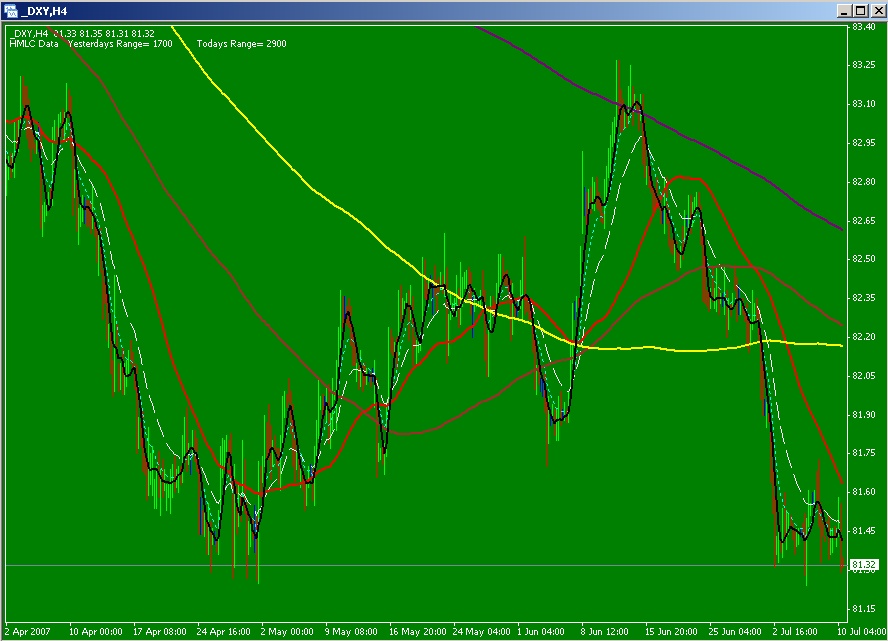Click the 83.10 price scale value
The height and width of the screenshot is (641, 888).
tap(864, 104)
